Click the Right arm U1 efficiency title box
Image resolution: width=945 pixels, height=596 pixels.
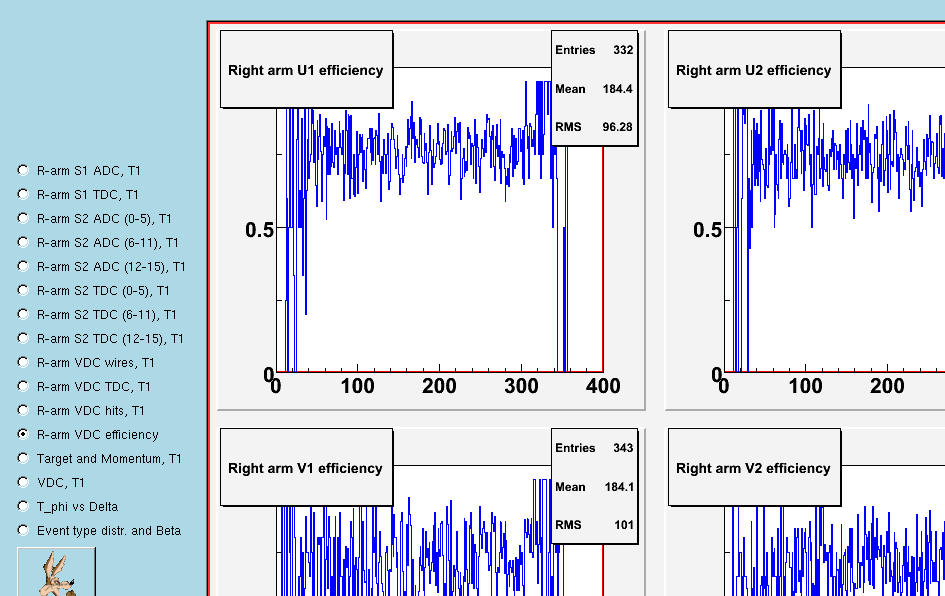pos(307,69)
